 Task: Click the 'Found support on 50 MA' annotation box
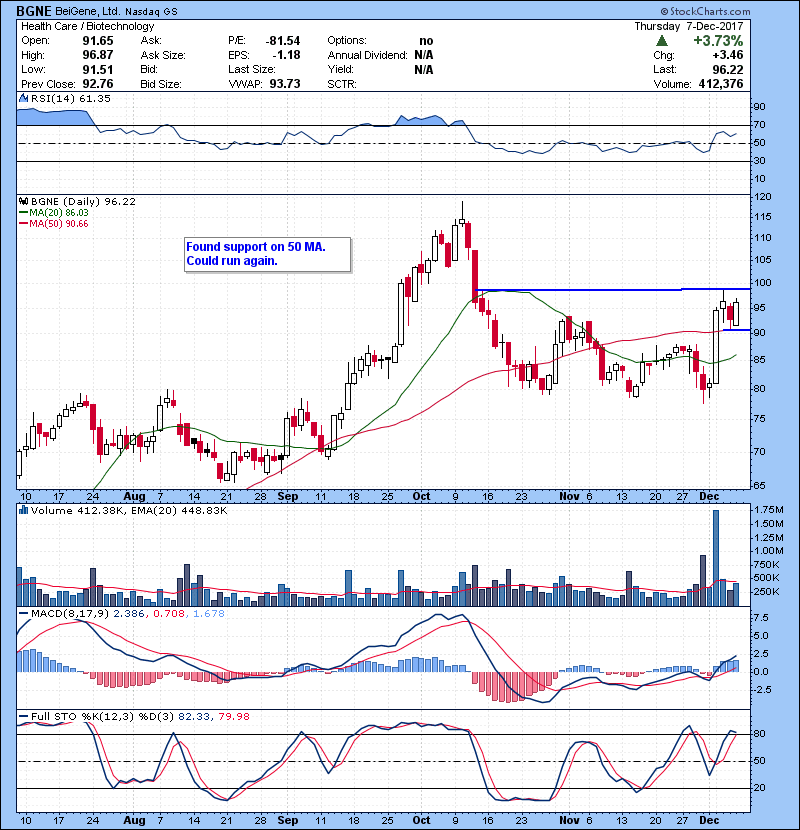(x=267, y=255)
